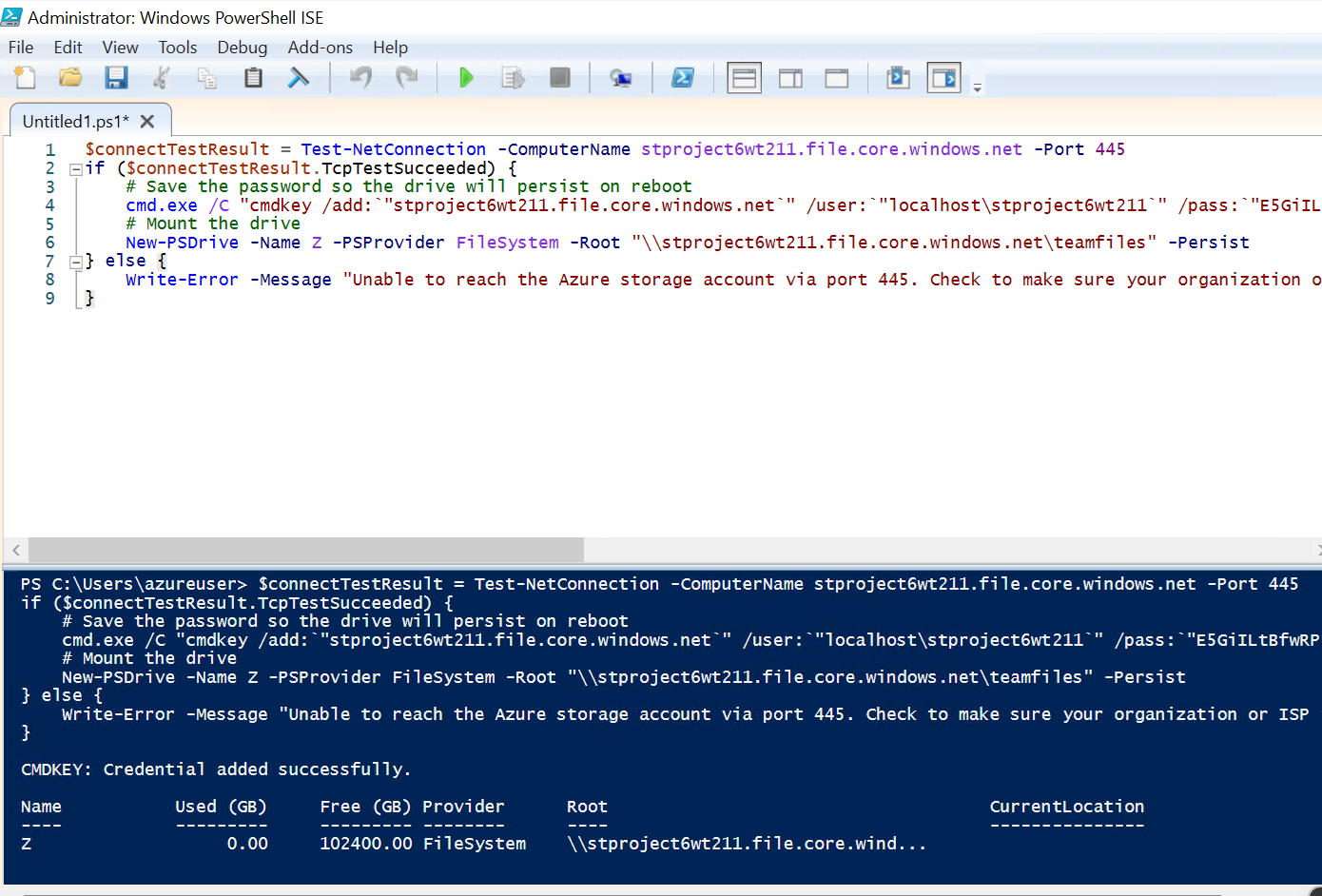
Task: Expand the toolbar overflow options arrow
Action: [977, 88]
